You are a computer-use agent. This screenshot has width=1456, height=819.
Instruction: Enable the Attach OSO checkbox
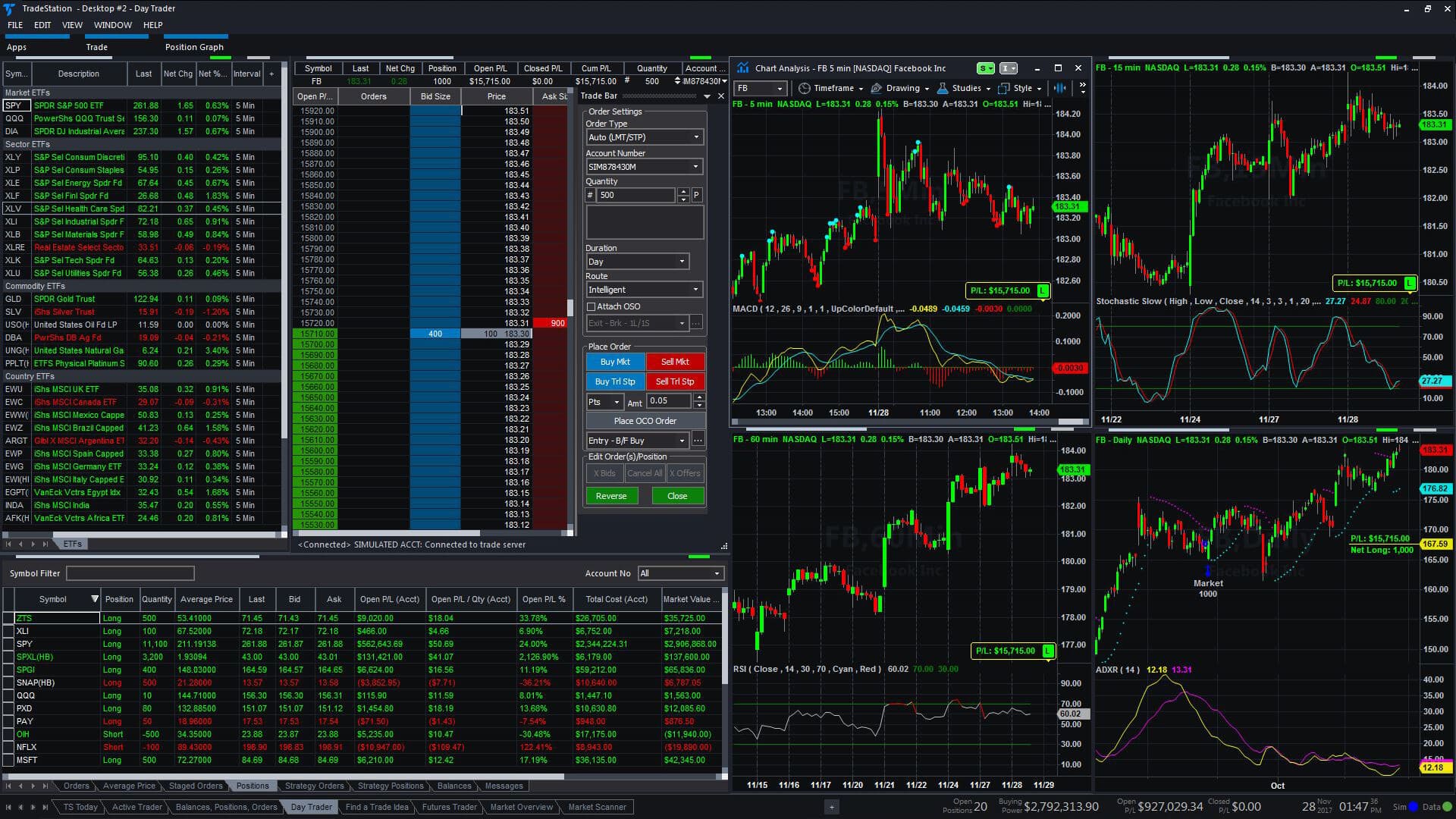click(591, 306)
